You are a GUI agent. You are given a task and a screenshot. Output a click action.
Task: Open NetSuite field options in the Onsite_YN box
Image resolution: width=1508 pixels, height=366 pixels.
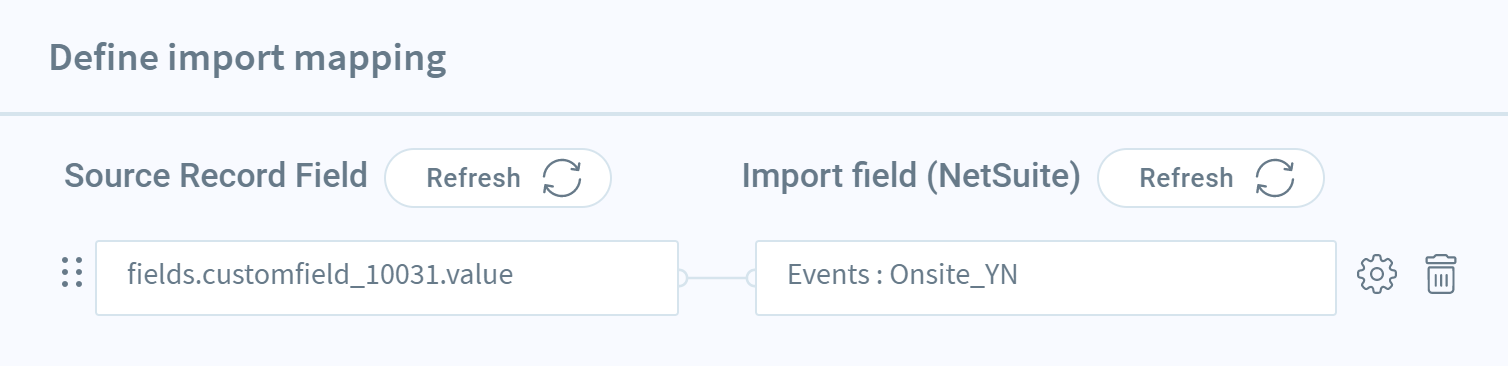click(1046, 278)
